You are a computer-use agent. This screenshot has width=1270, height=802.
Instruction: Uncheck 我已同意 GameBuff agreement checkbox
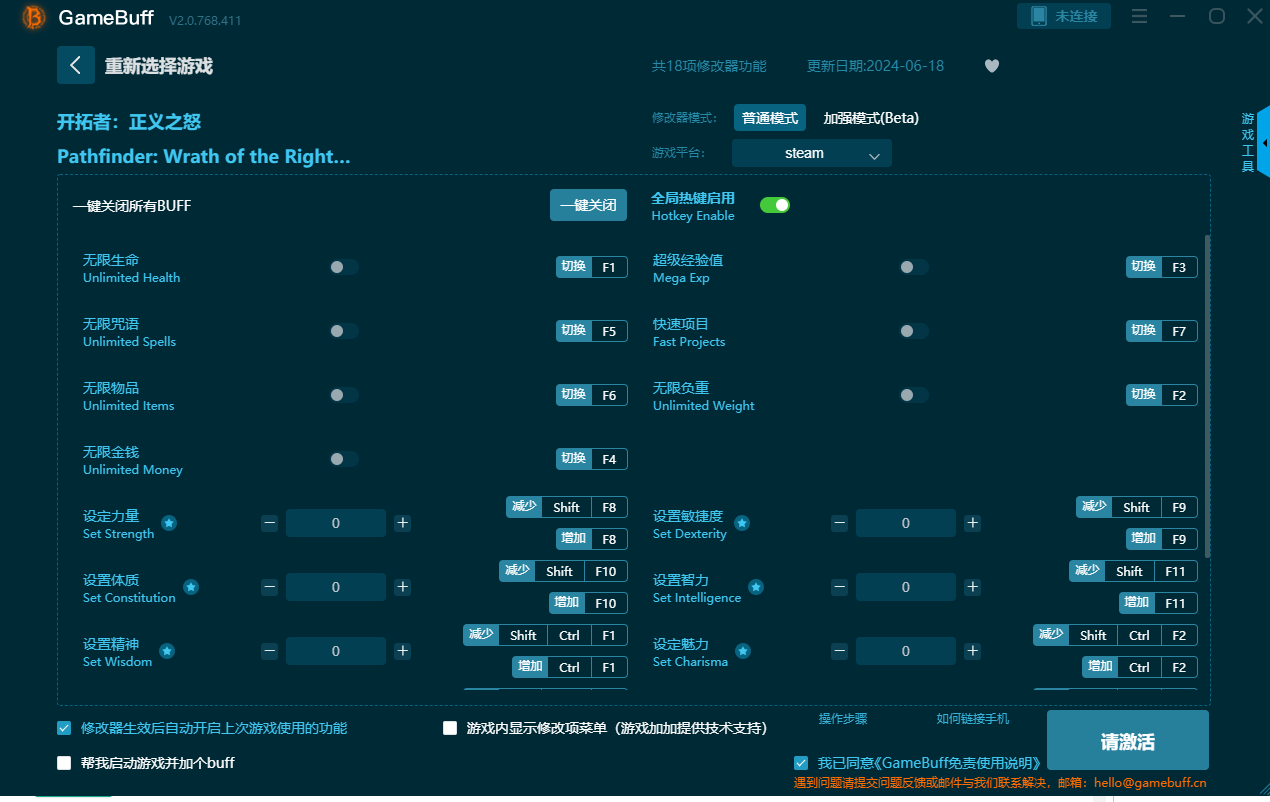801,763
